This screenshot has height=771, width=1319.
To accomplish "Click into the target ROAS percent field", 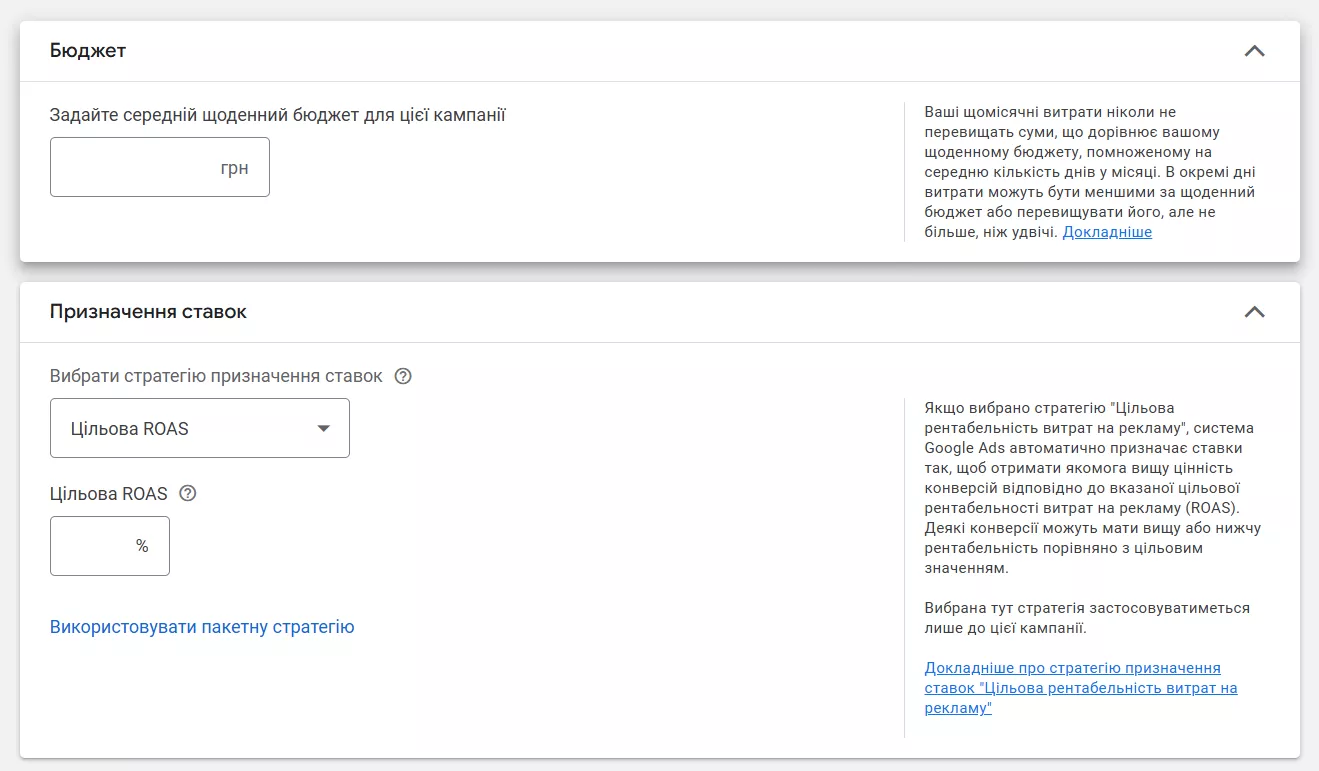I will pos(92,546).
